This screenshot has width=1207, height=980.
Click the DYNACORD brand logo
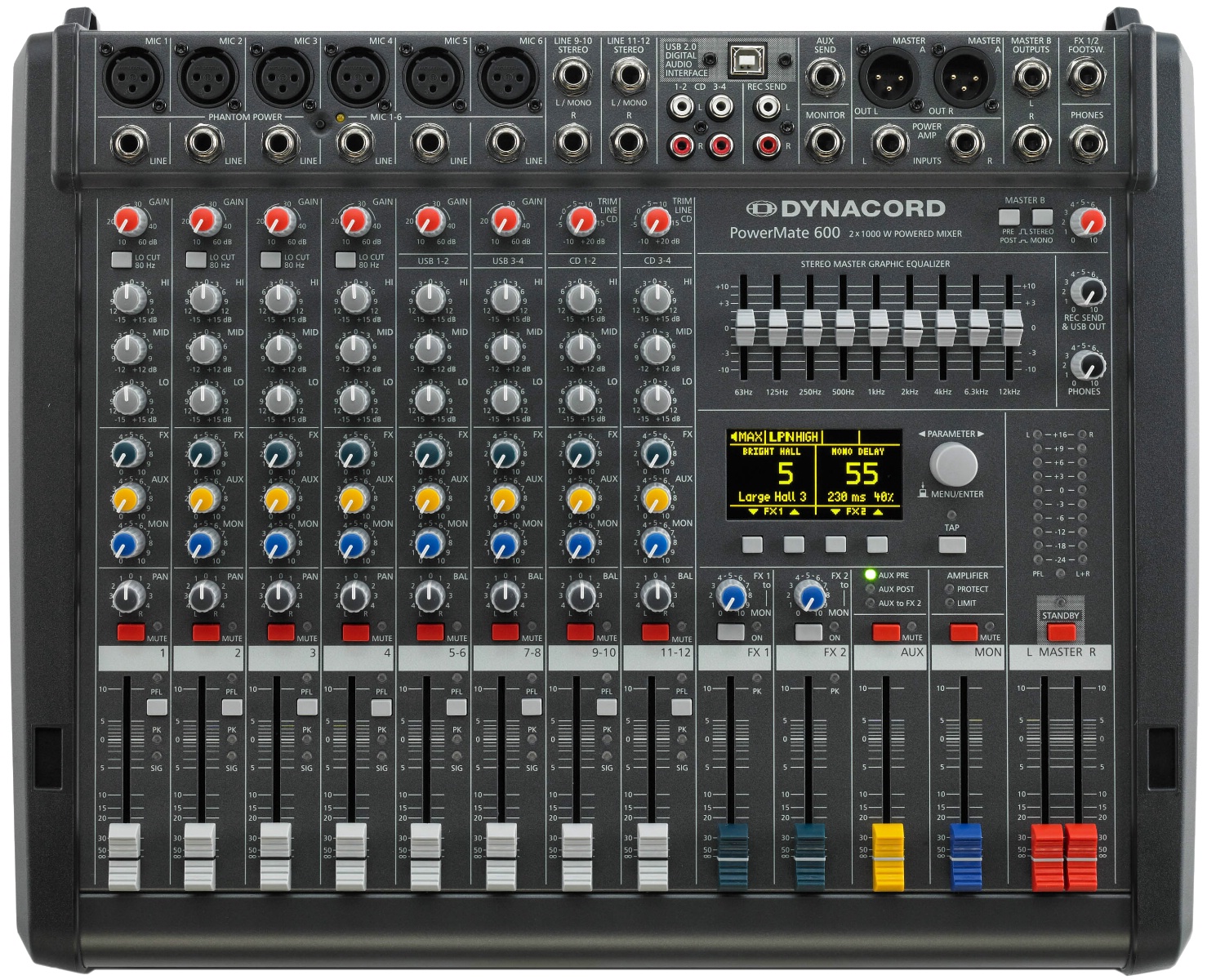[x=845, y=209]
